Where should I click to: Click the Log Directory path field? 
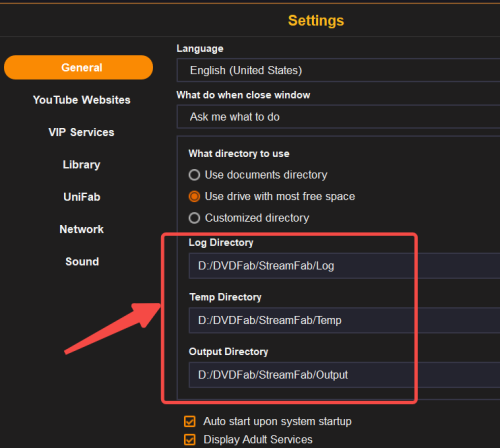point(344,266)
